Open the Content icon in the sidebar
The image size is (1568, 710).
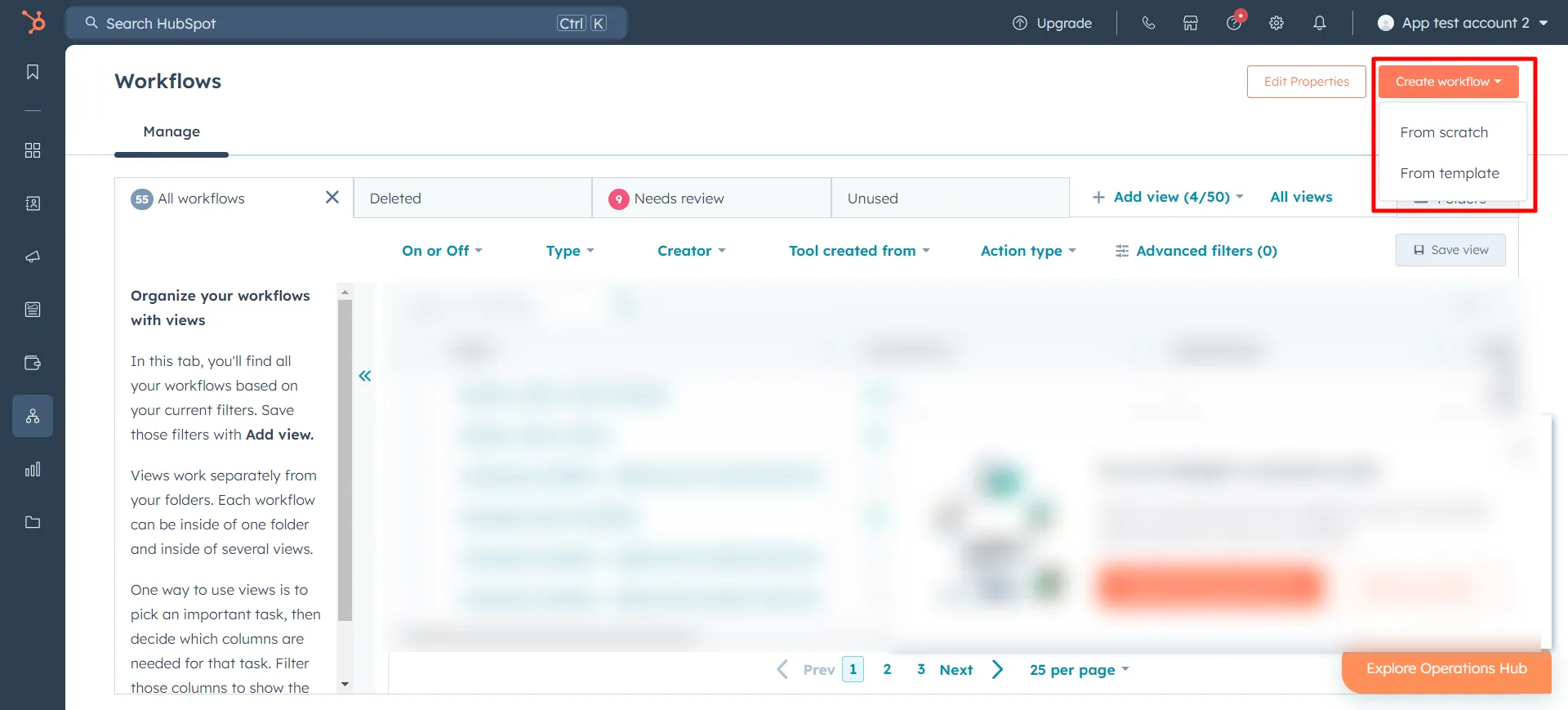[x=33, y=310]
